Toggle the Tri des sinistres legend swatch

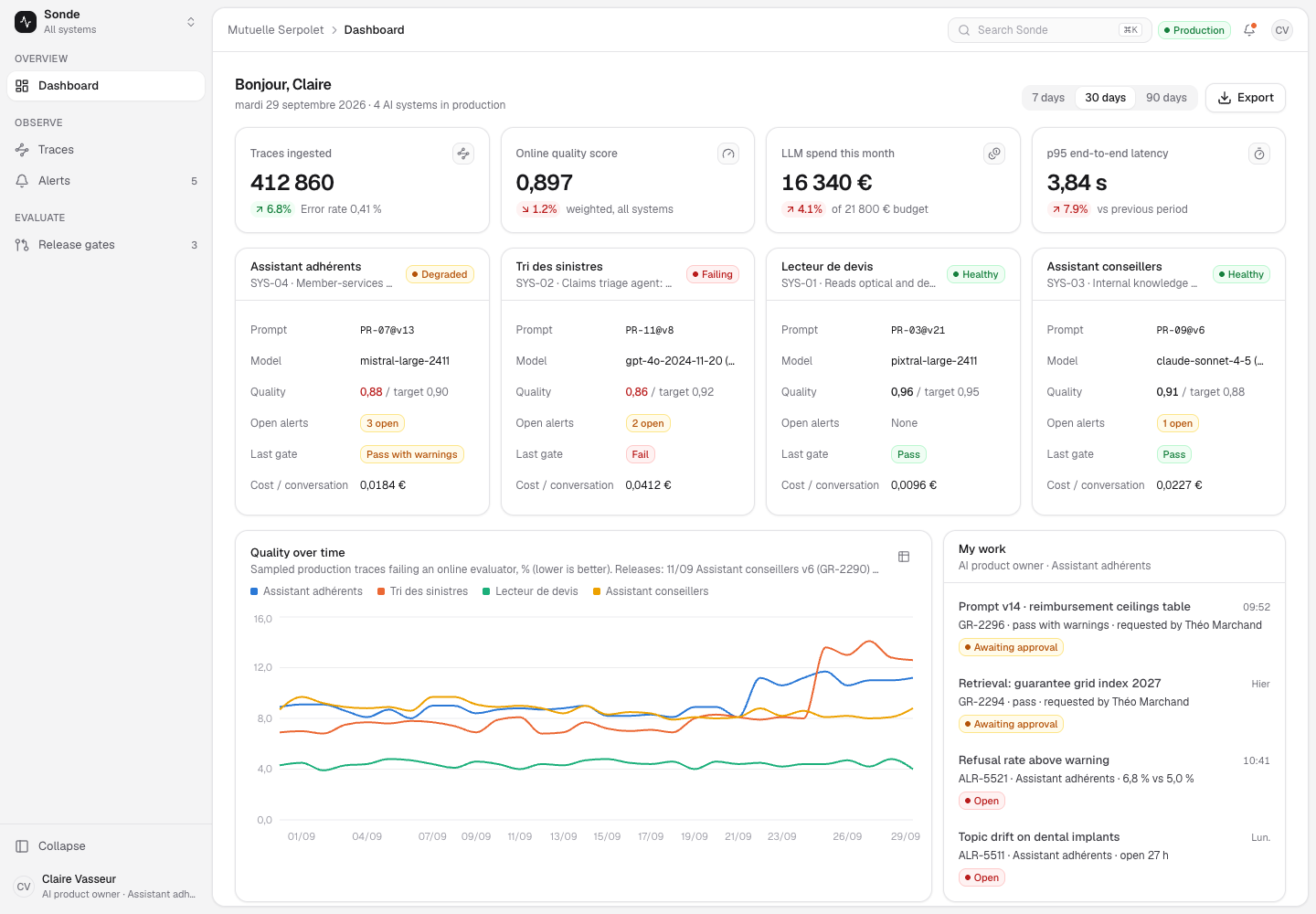pyautogui.click(x=381, y=591)
